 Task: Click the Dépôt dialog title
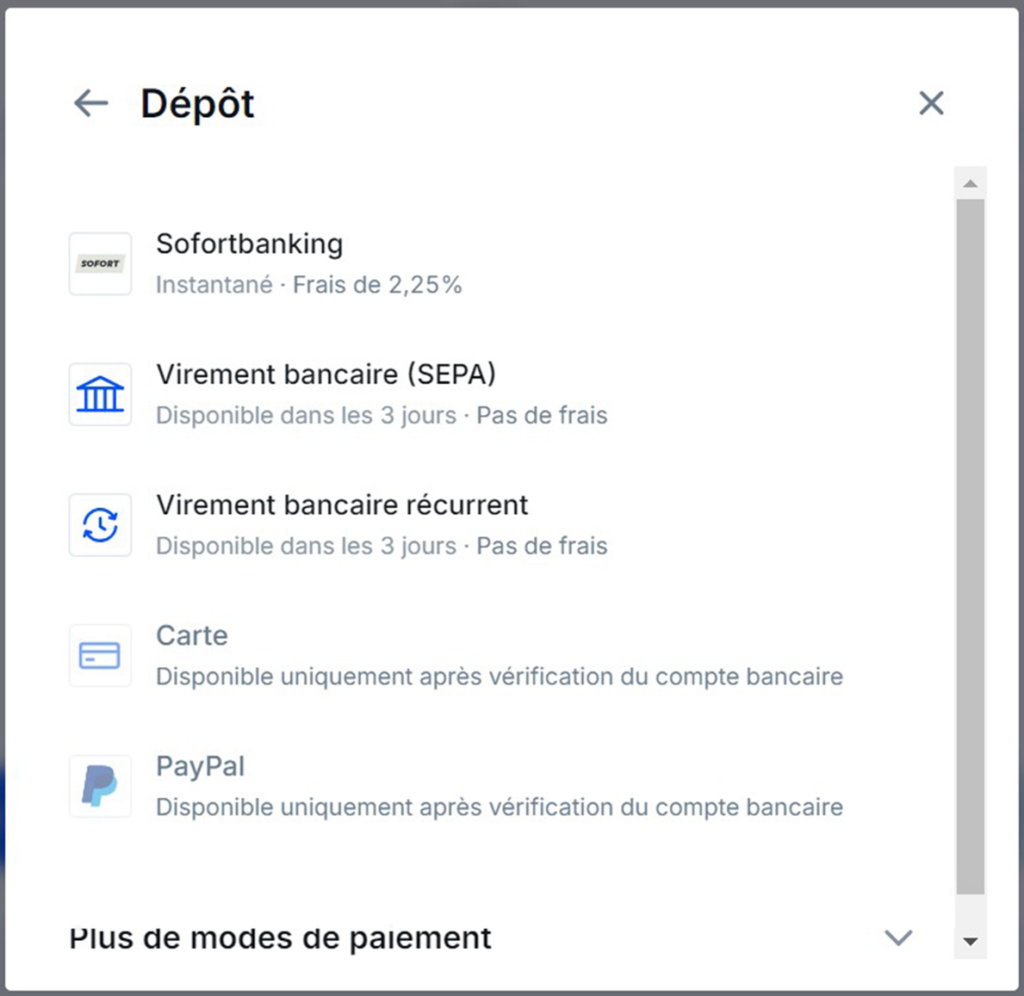pos(197,104)
